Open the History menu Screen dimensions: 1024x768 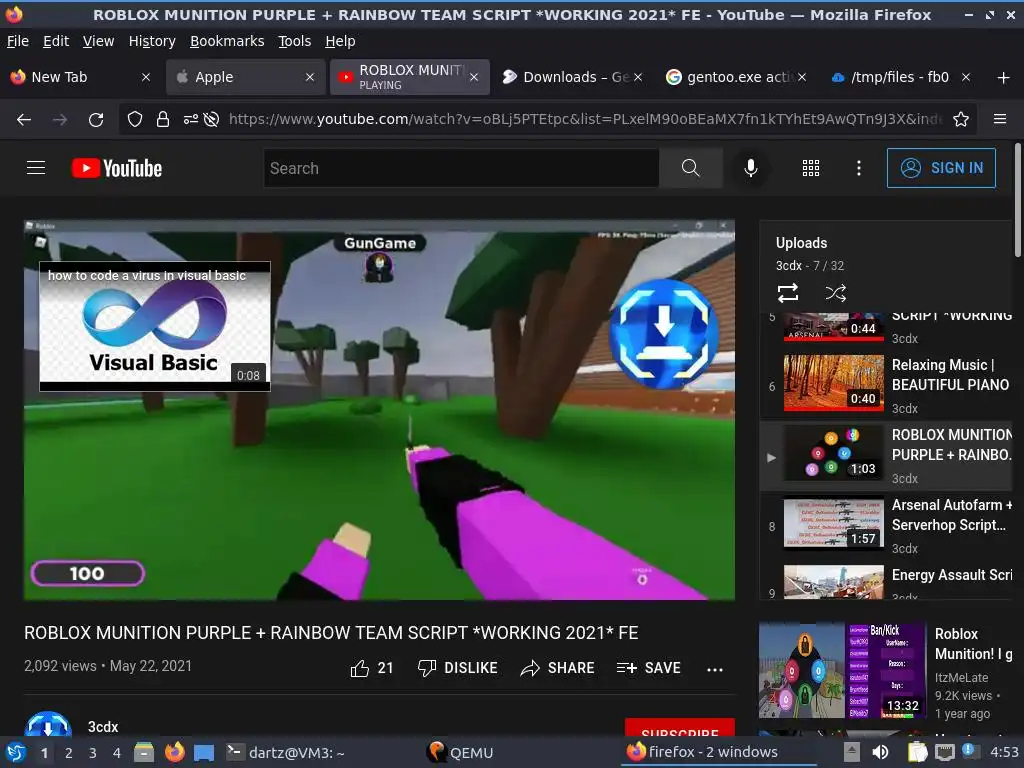(x=152, y=41)
